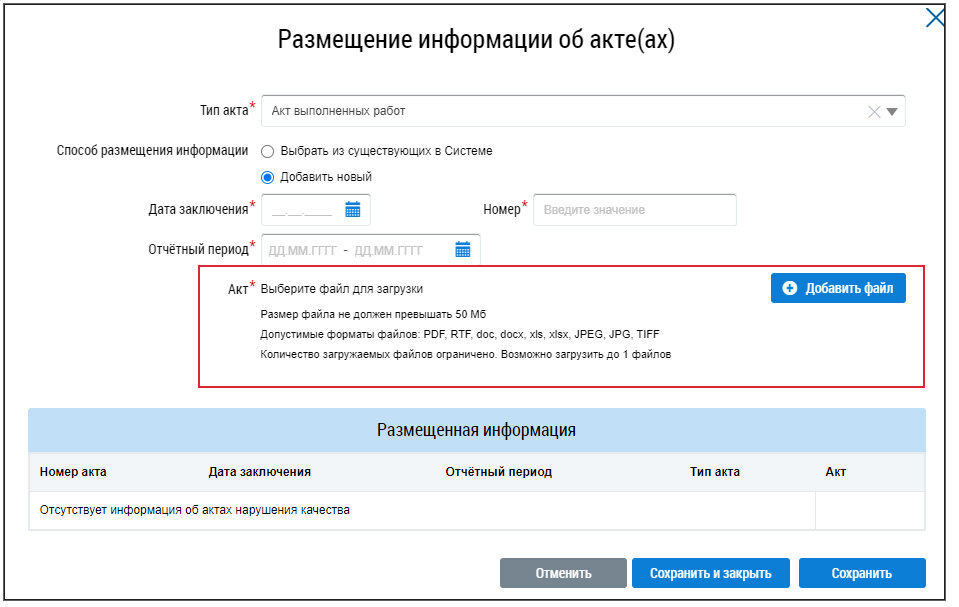Screen dimensions: 959x607
Task: Click the Отменить button
Action: pyautogui.click(x=563, y=573)
